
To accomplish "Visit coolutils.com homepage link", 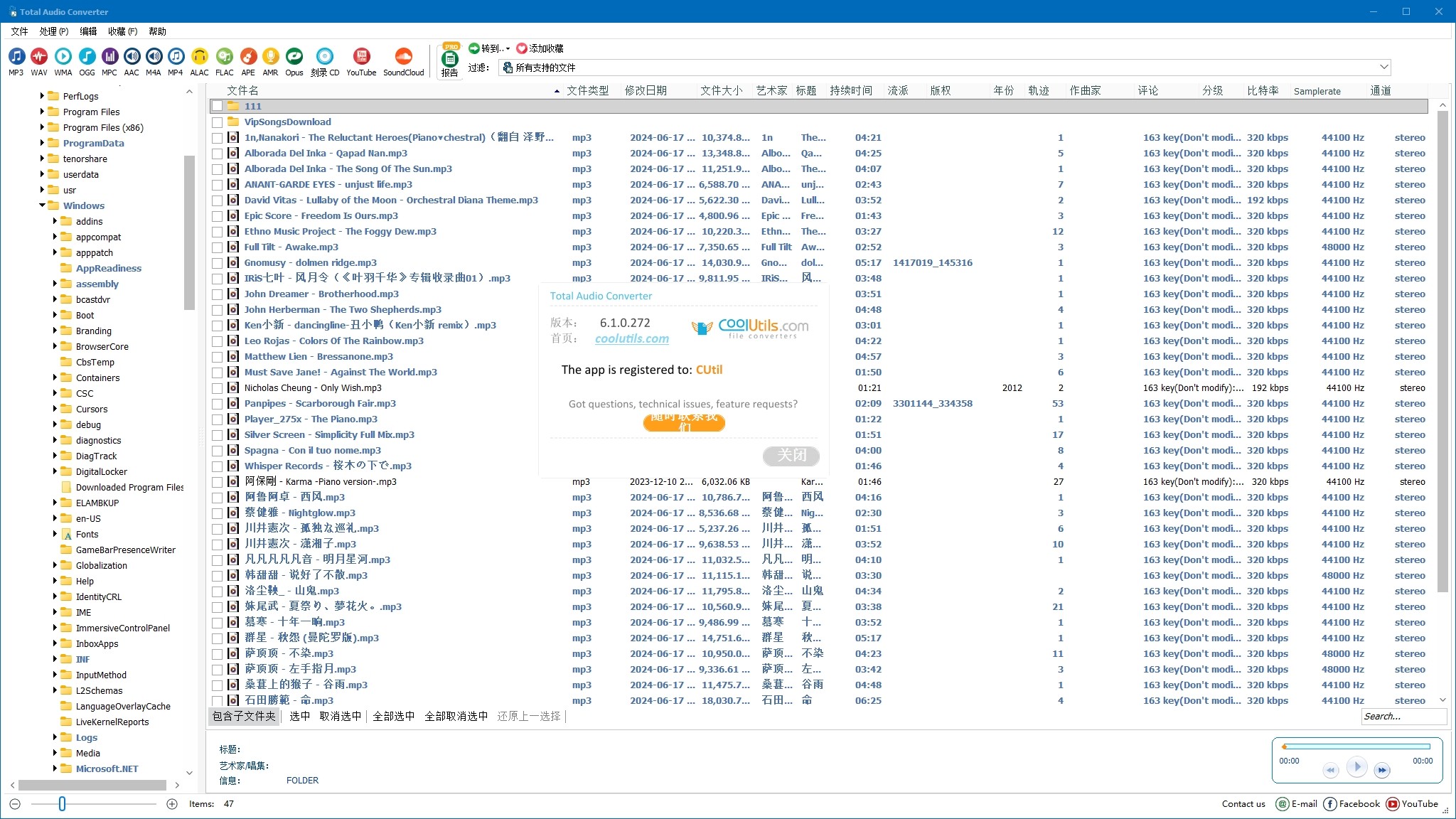I will (632, 339).
